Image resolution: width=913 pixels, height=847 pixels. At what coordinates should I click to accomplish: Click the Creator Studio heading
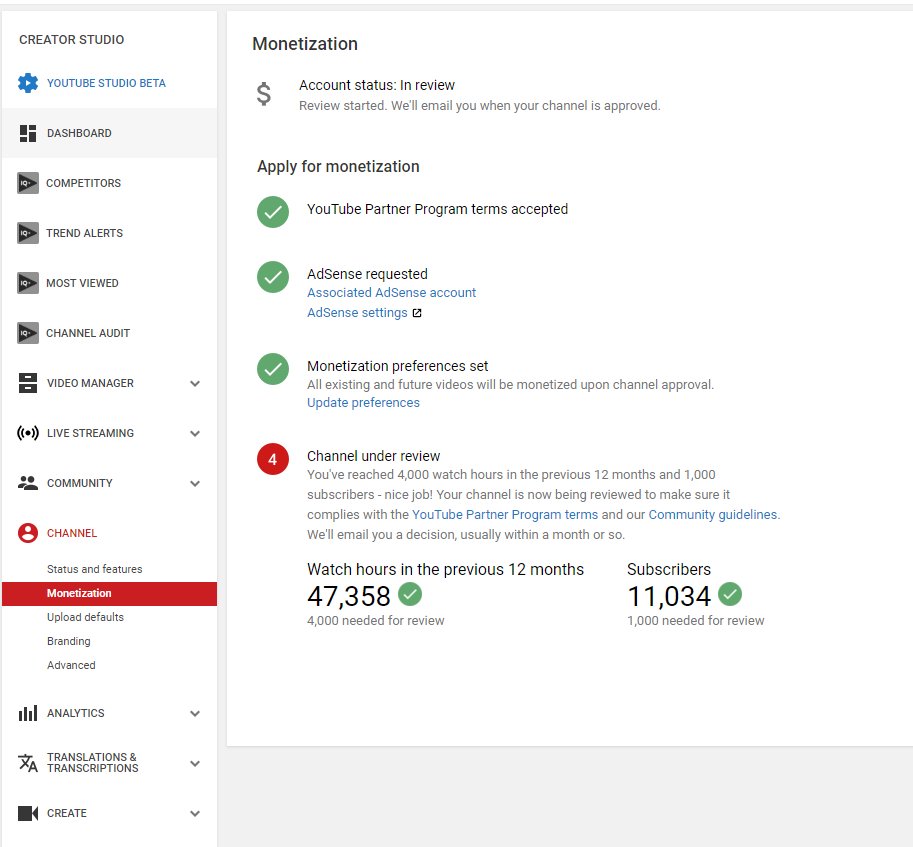(72, 40)
